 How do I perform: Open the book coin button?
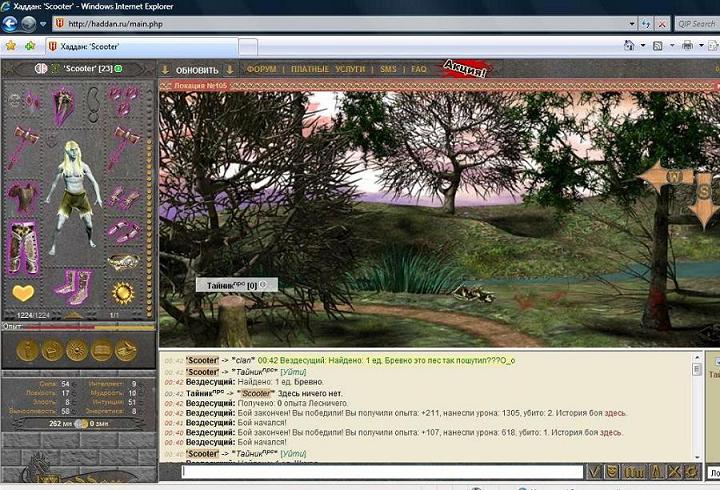tap(101, 351)
